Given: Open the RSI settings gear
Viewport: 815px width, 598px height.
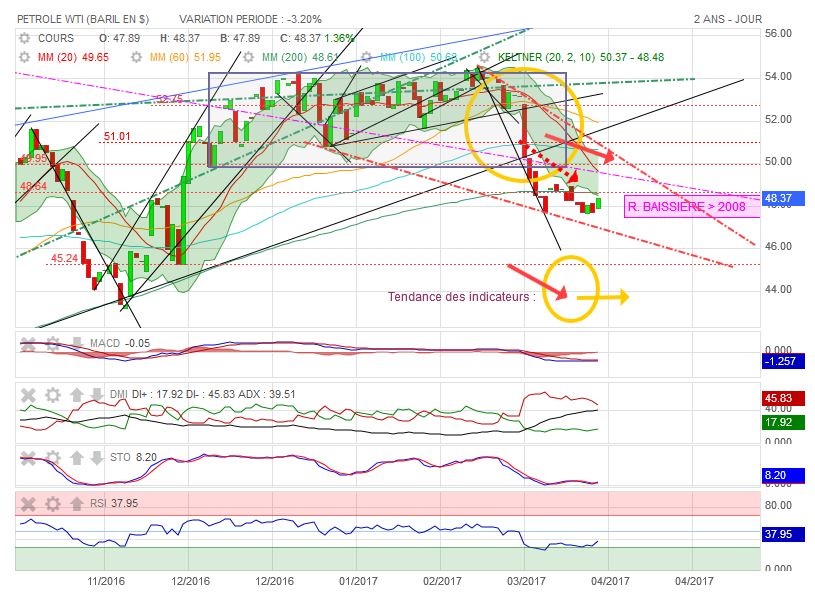Looking at the screenshot, I should 52,503.
